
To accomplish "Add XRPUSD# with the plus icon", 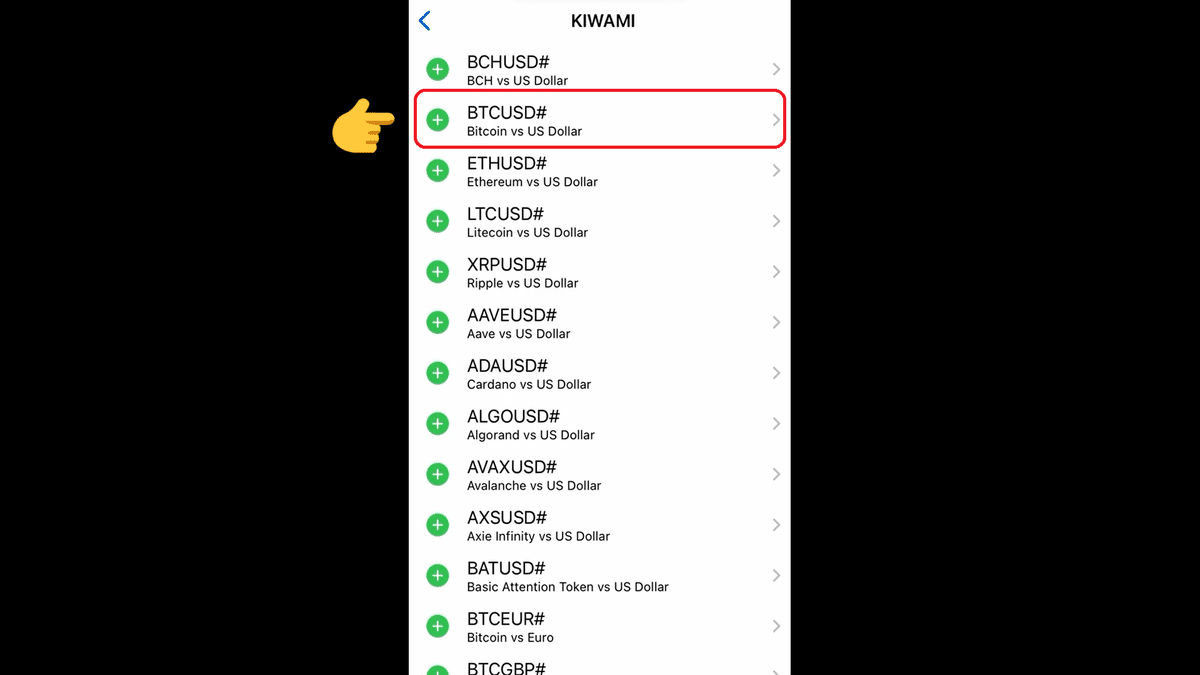I will coord(437,271).
